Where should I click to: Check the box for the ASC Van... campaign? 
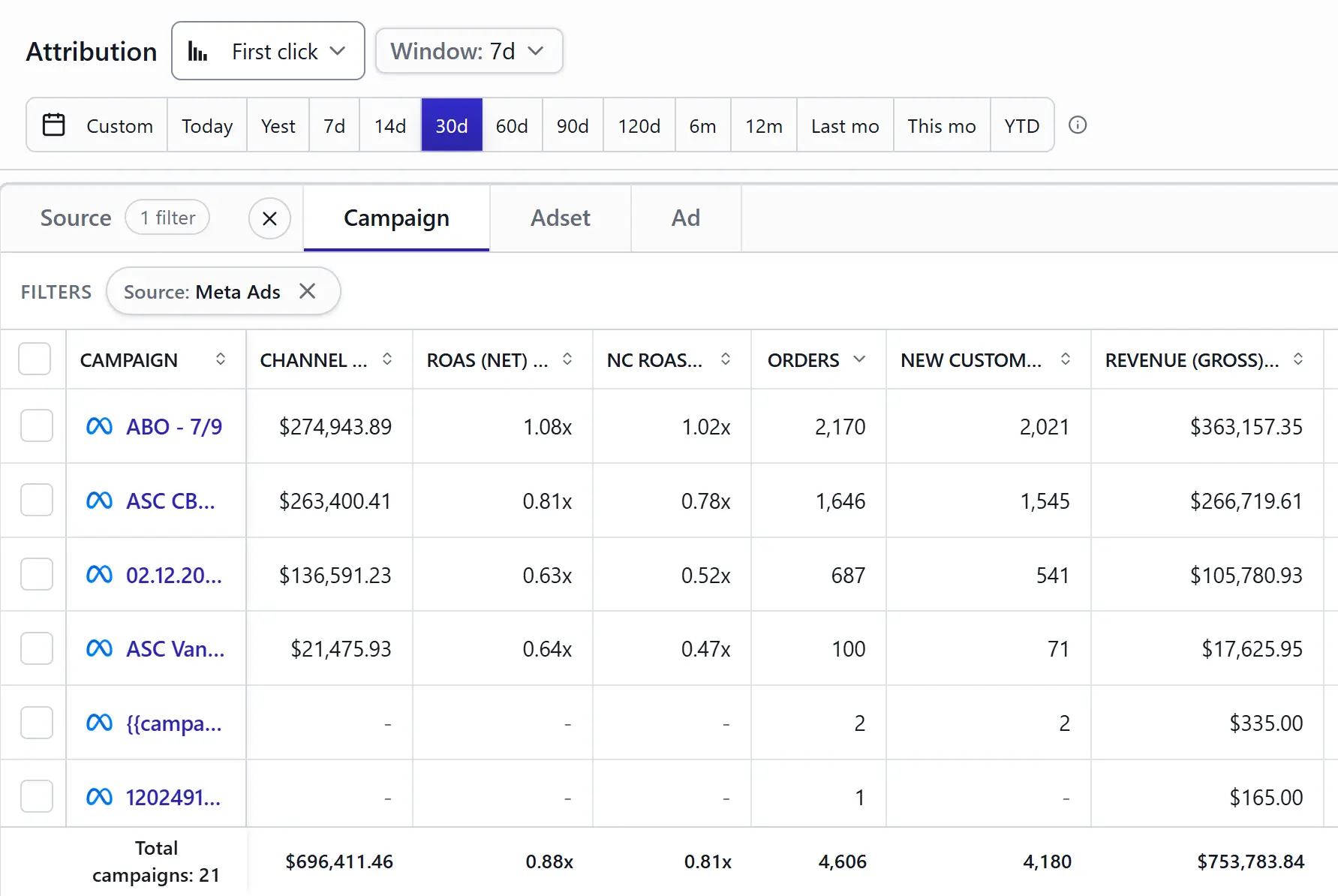pos(36,648)
